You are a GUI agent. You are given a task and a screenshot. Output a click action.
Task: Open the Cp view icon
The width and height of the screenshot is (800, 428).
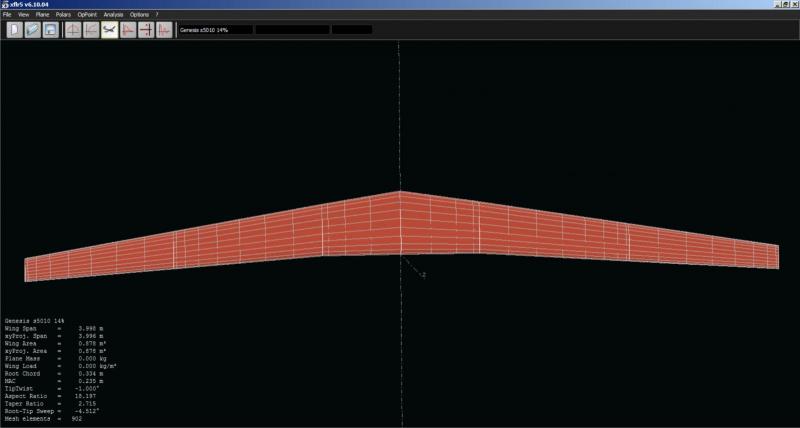click(128, 30)
